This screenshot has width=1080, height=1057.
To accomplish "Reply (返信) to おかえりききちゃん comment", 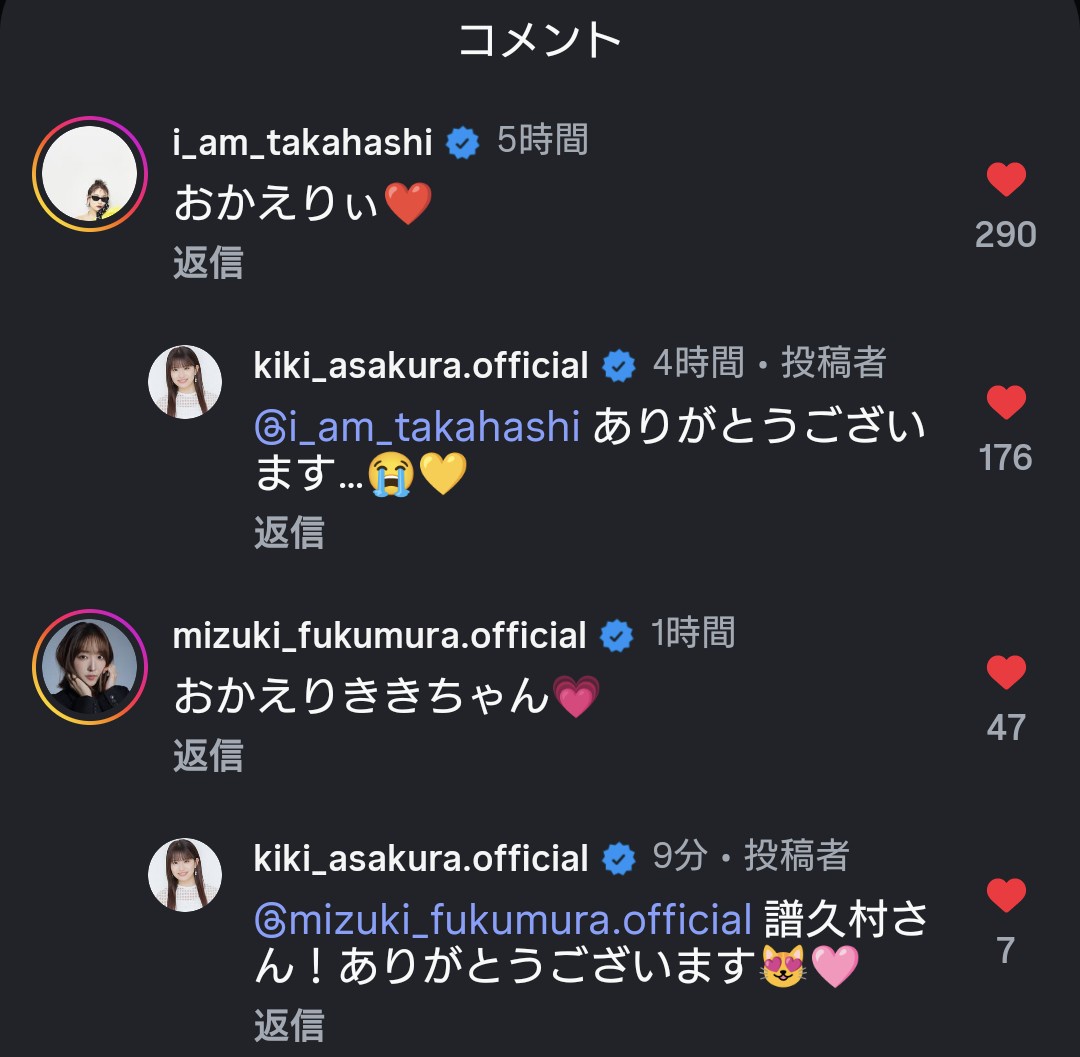I will tap(208, 756).
